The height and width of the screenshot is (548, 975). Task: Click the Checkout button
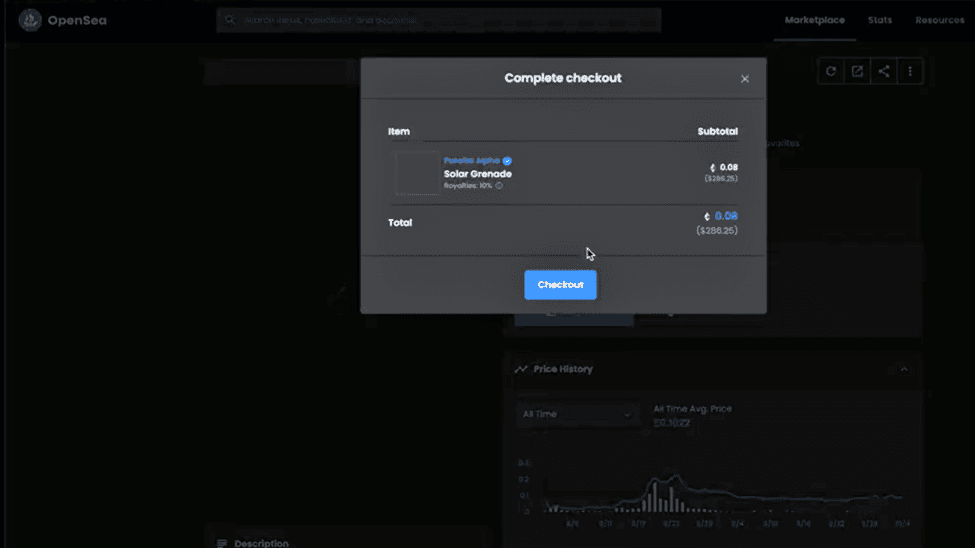click(560, 285)
